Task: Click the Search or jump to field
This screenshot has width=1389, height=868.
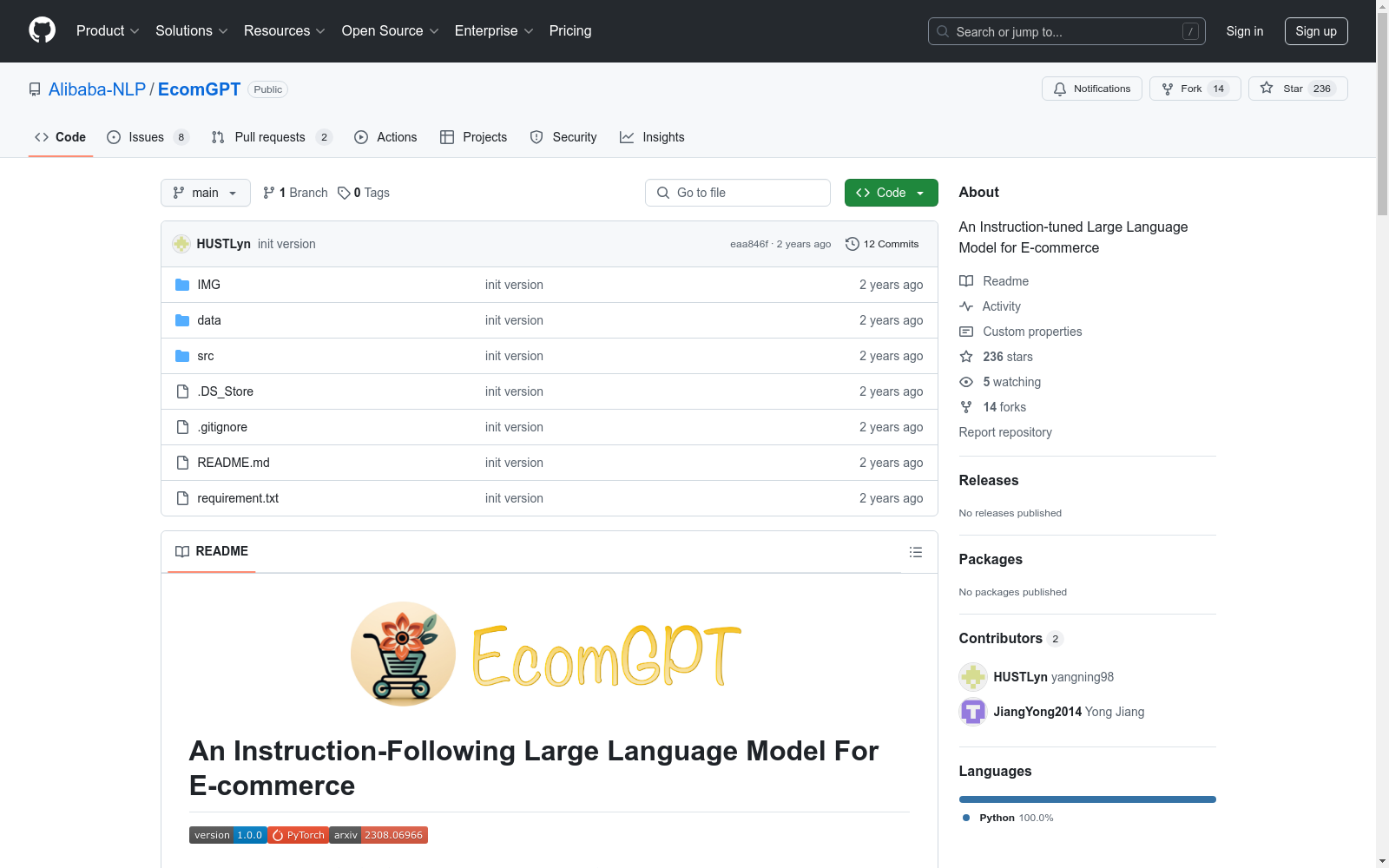Action: pyautogui.click(x=1067, y=31)
